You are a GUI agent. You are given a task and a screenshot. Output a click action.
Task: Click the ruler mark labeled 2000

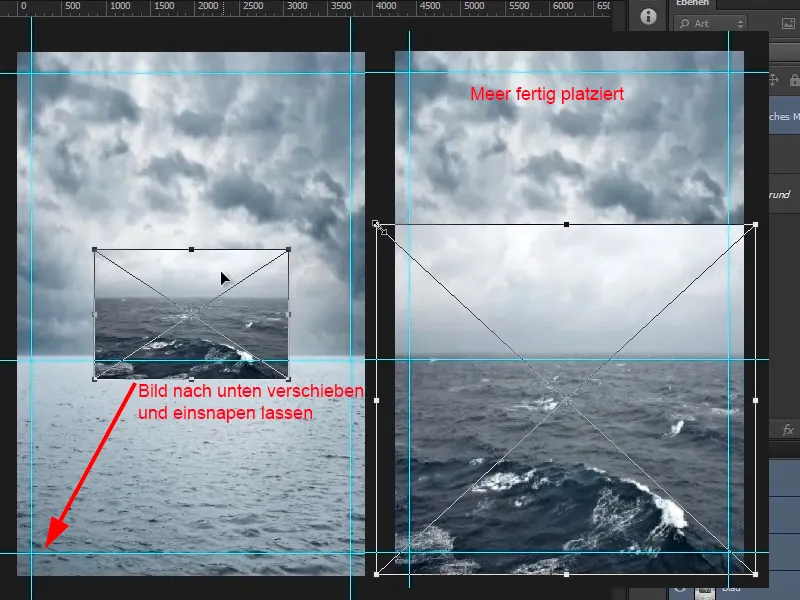tap(208, 6)
